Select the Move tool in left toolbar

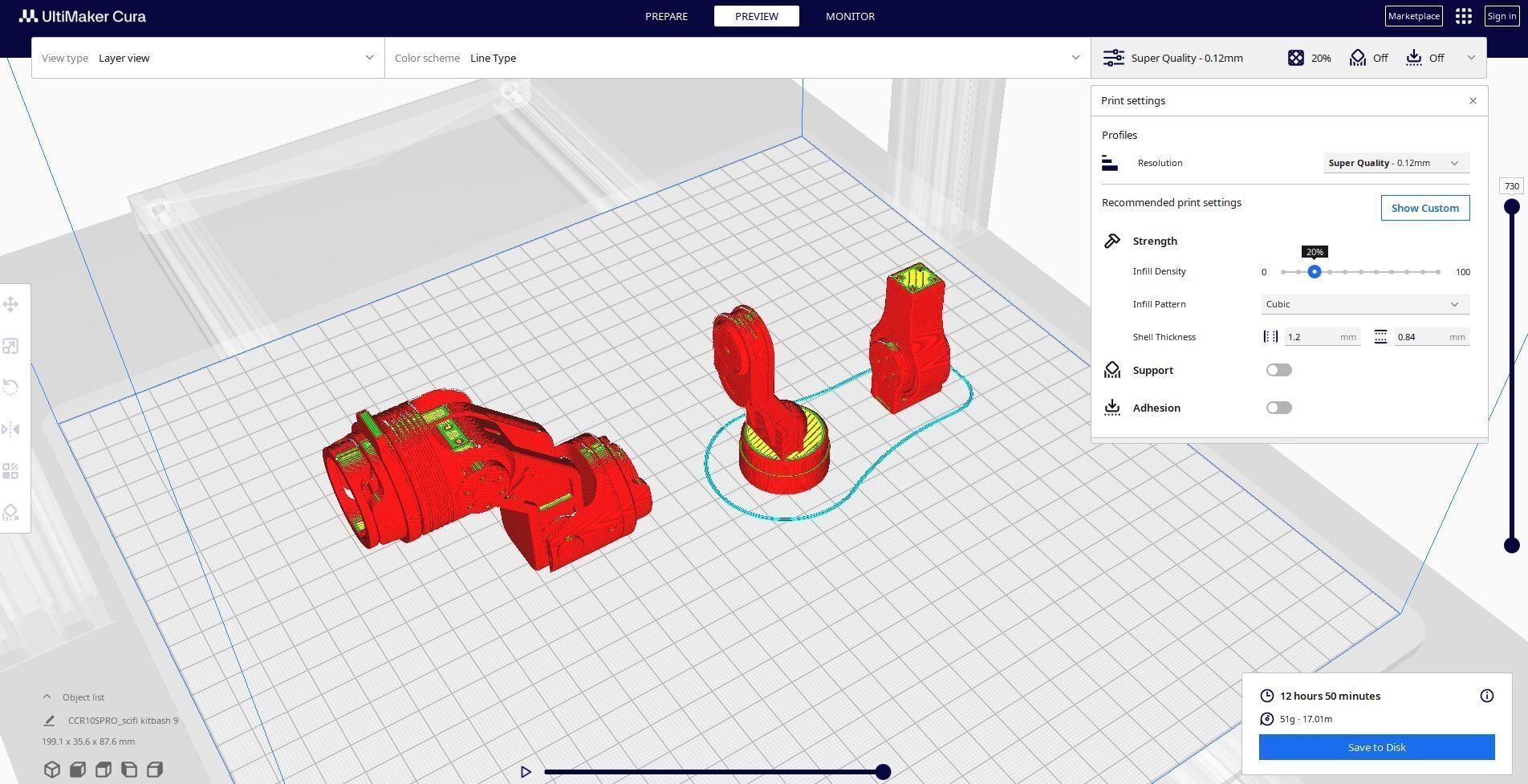click(x=10, y=304)
